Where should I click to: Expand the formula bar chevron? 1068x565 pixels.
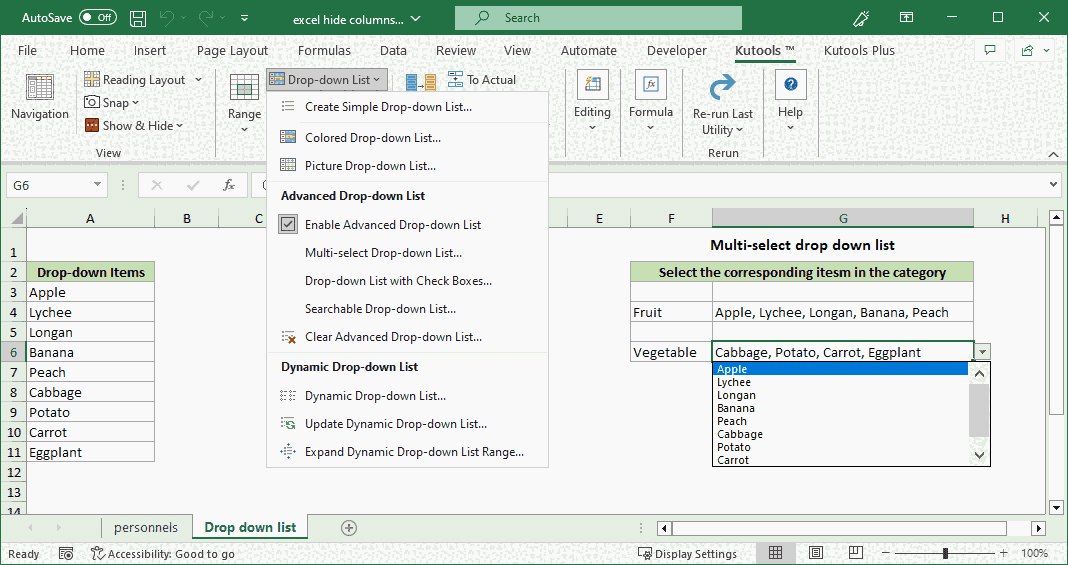tap(1054, 185)
